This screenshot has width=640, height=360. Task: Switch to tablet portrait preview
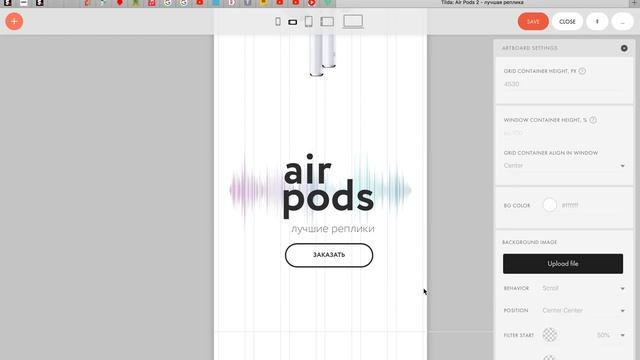309,21
